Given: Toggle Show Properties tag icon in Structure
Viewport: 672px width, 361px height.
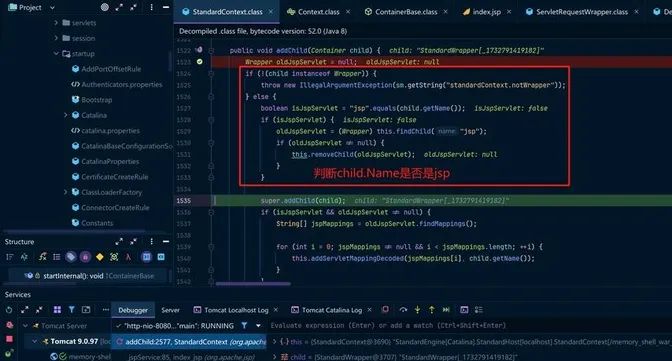Looking at the screenshot, I should pos(71,257).
